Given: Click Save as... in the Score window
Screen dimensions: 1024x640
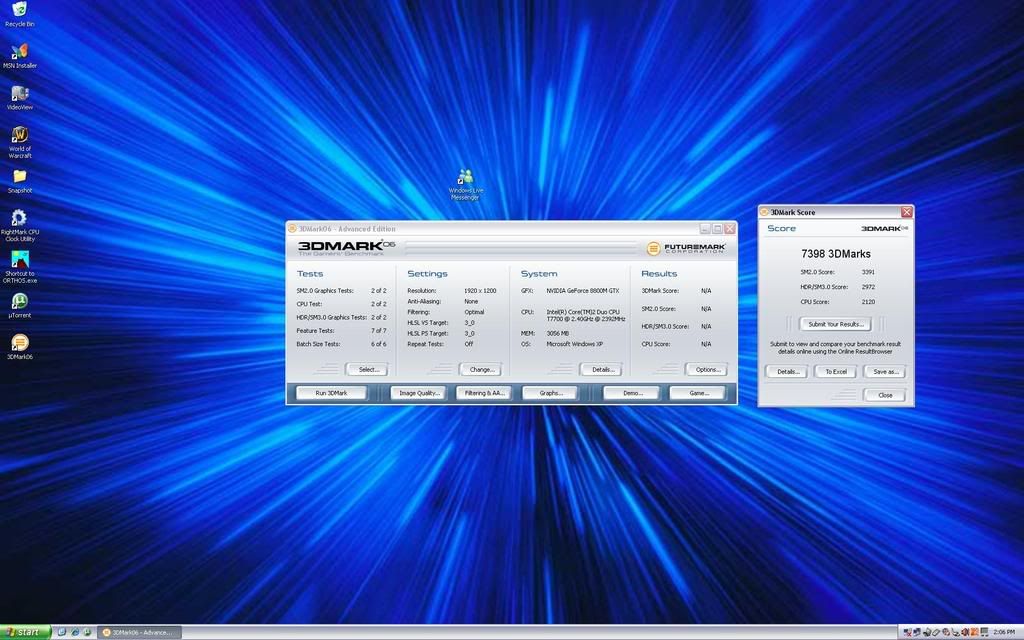Looking at the screenshot, I should point(885,372).
